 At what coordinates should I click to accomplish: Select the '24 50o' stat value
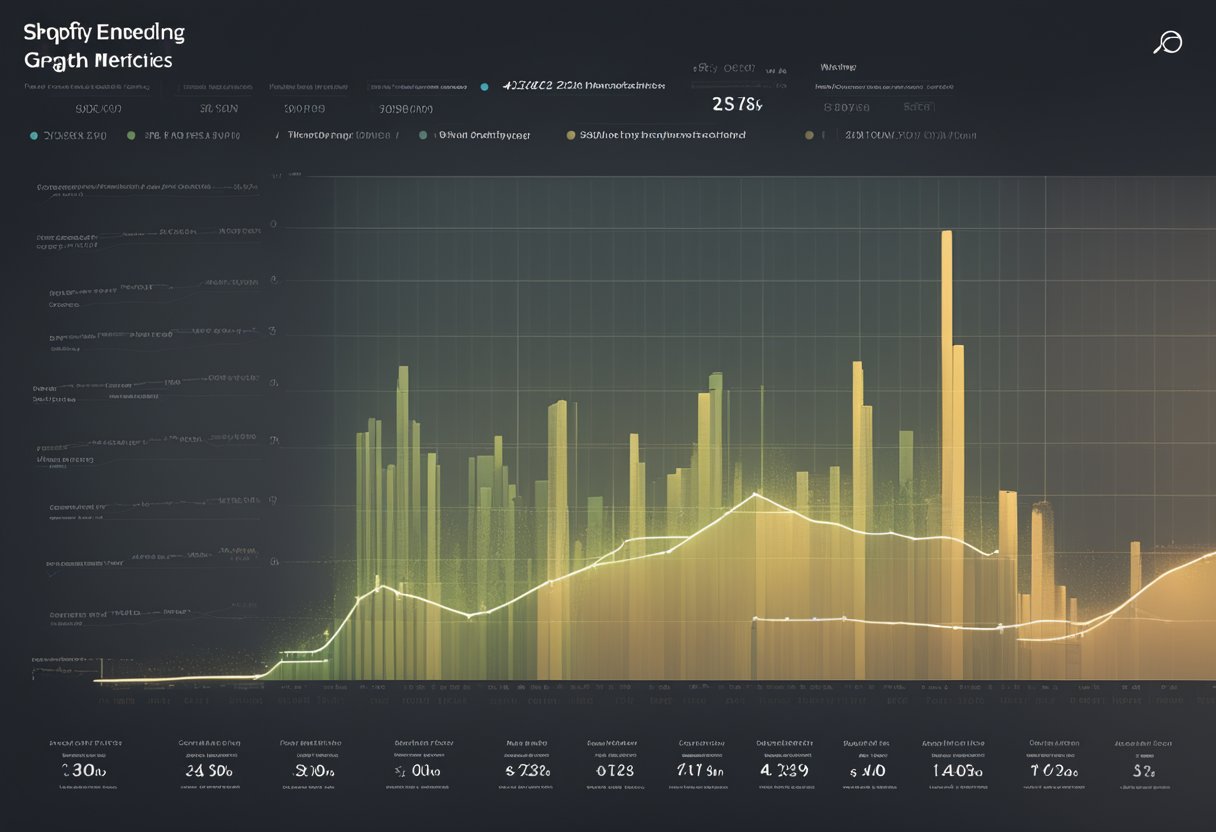[x=209, y=771]
